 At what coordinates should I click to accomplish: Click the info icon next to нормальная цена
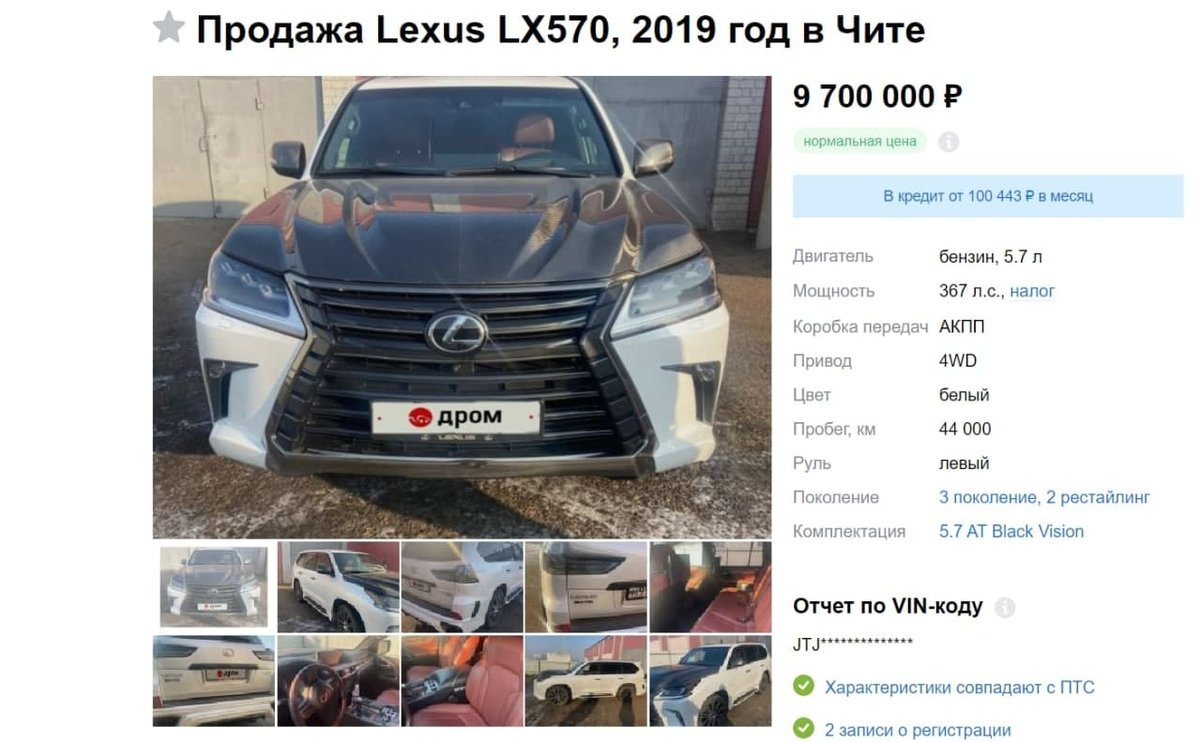click(x=949, y=142)
